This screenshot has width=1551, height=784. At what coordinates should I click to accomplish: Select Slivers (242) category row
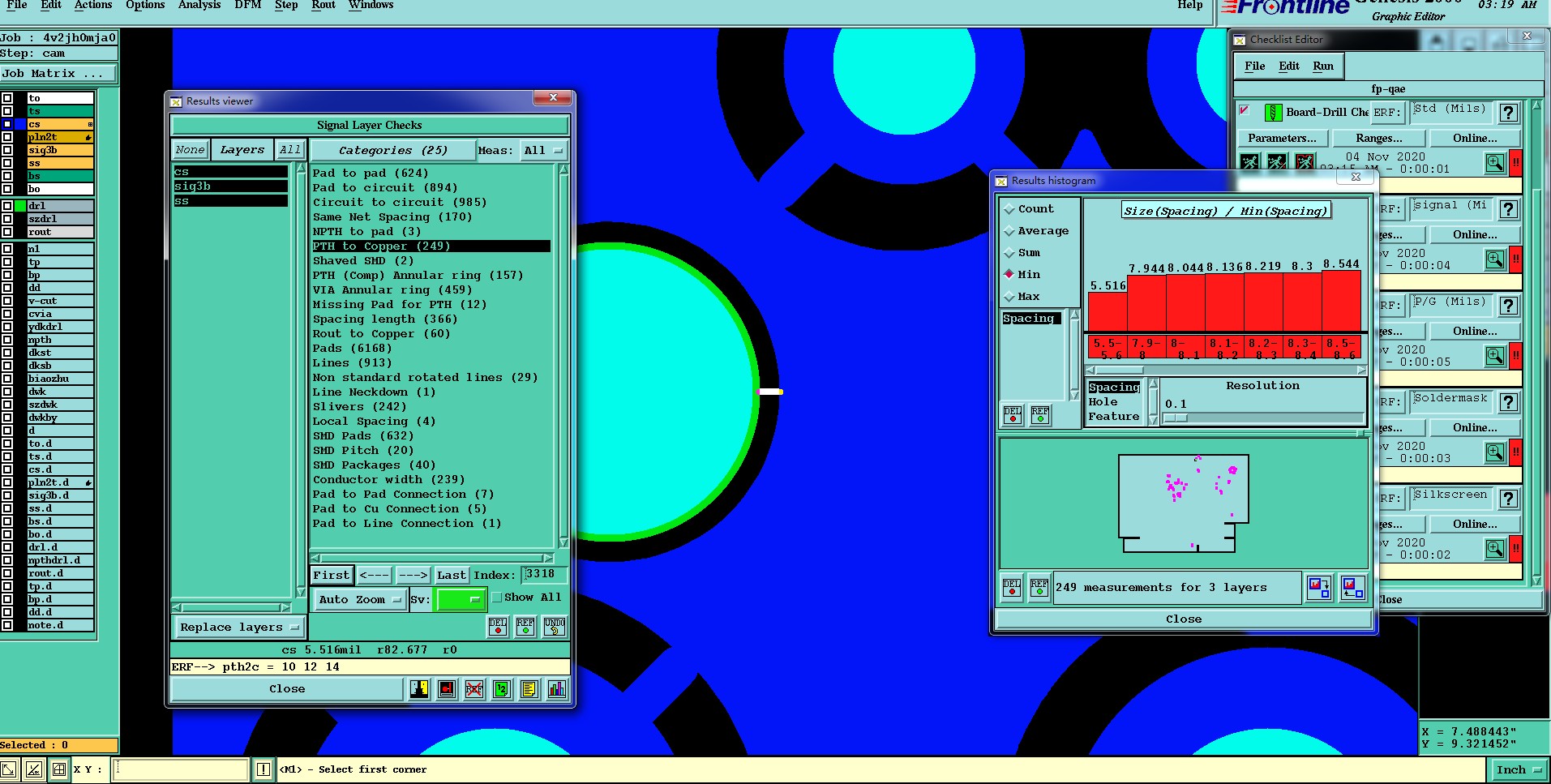coord(359,407)
